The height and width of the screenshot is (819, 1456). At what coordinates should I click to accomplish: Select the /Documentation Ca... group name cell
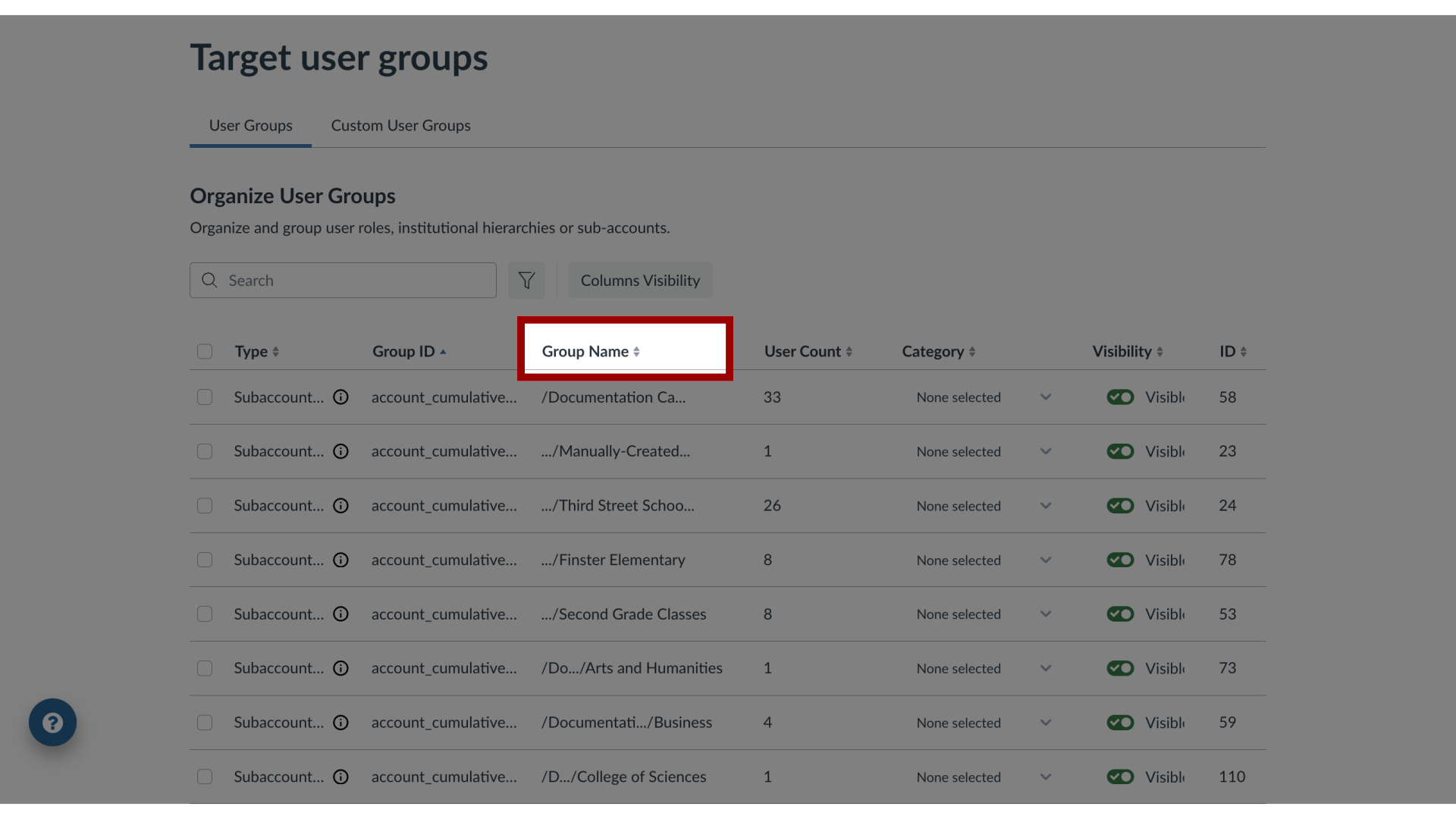(613, 397)
